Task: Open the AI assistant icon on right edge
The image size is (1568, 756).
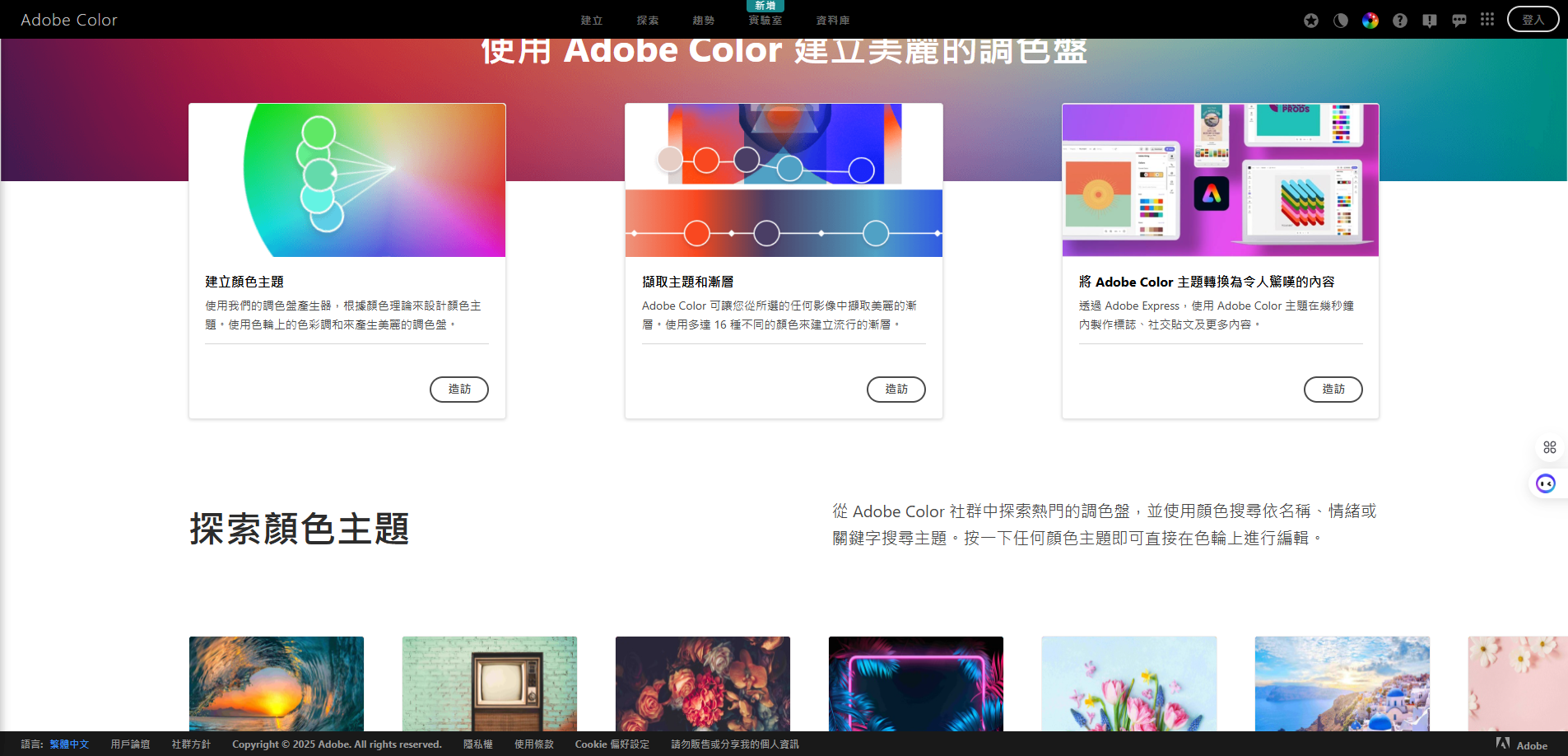Action: 1547,483
